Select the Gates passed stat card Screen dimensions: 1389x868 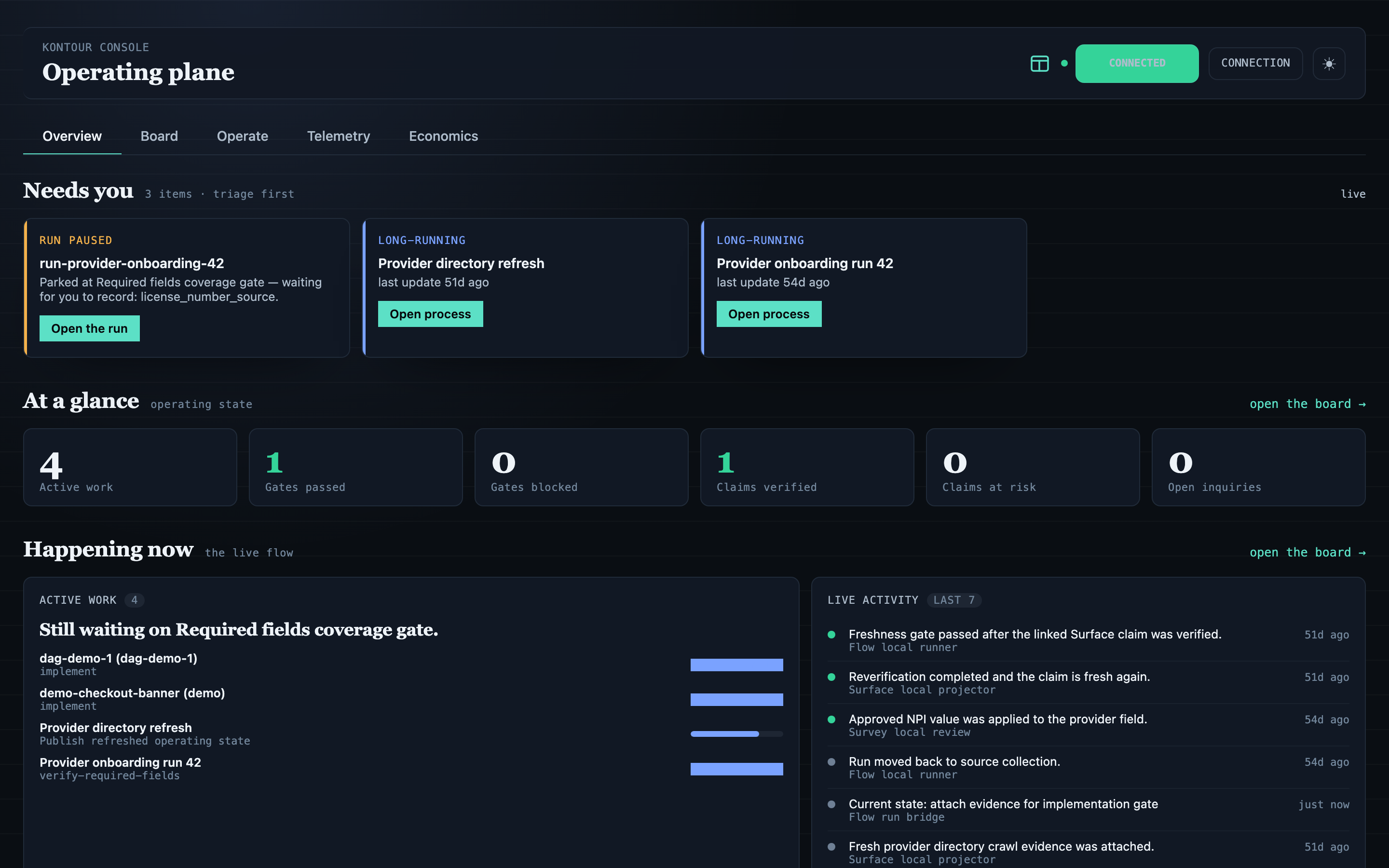(x=356, y=467)
